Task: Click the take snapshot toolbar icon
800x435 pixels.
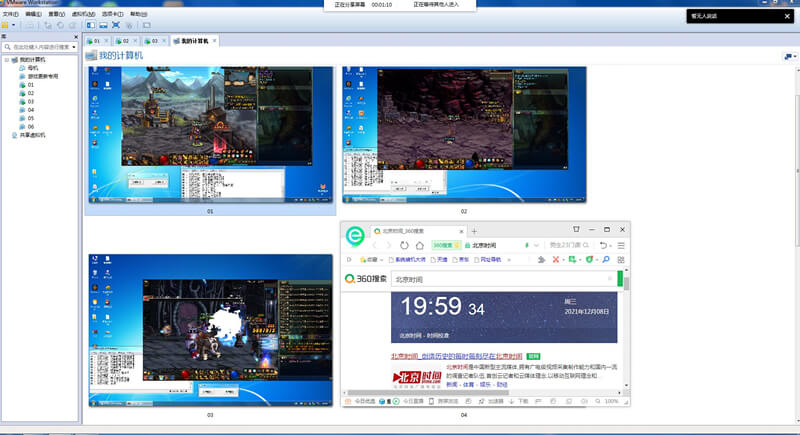Action: tap(48, 25)
